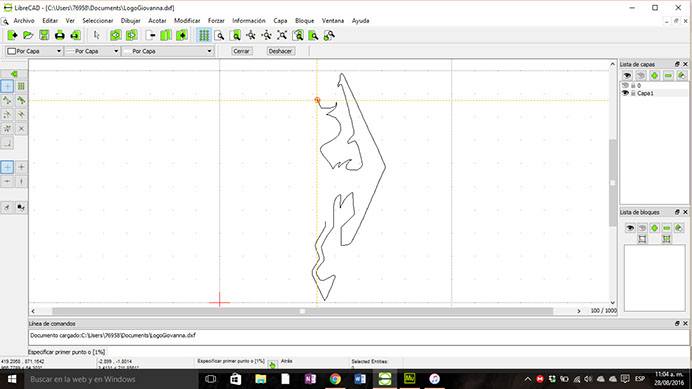This screenshot has width=692, height=389.
Task: Open the Dibujar menu
Action: tap(131, 21)
